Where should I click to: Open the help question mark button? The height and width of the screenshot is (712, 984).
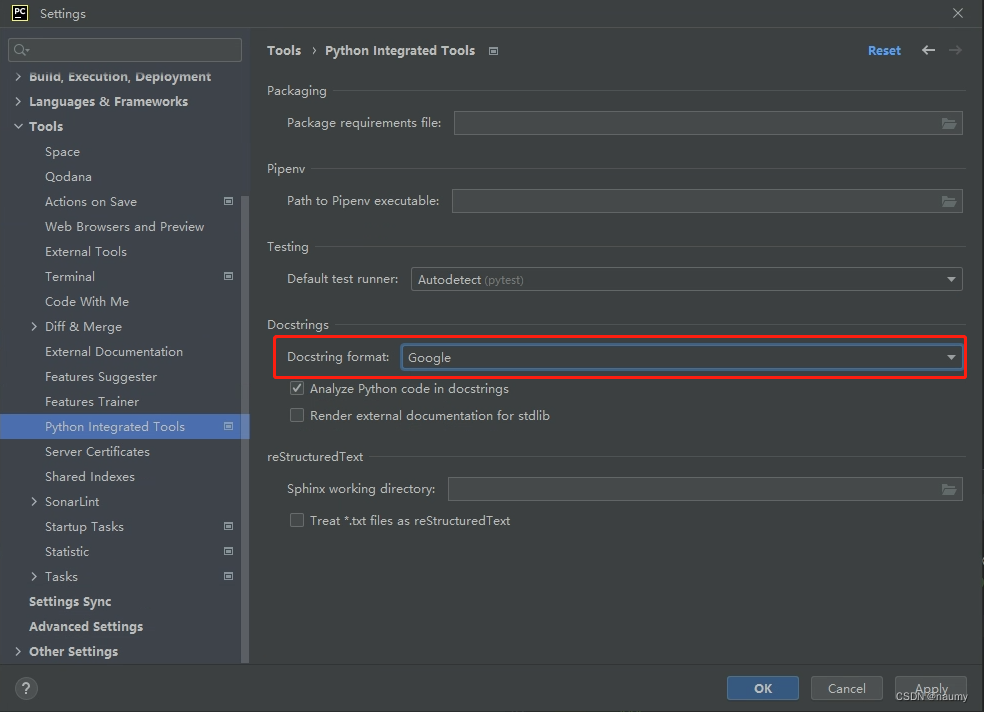point(26,688)
